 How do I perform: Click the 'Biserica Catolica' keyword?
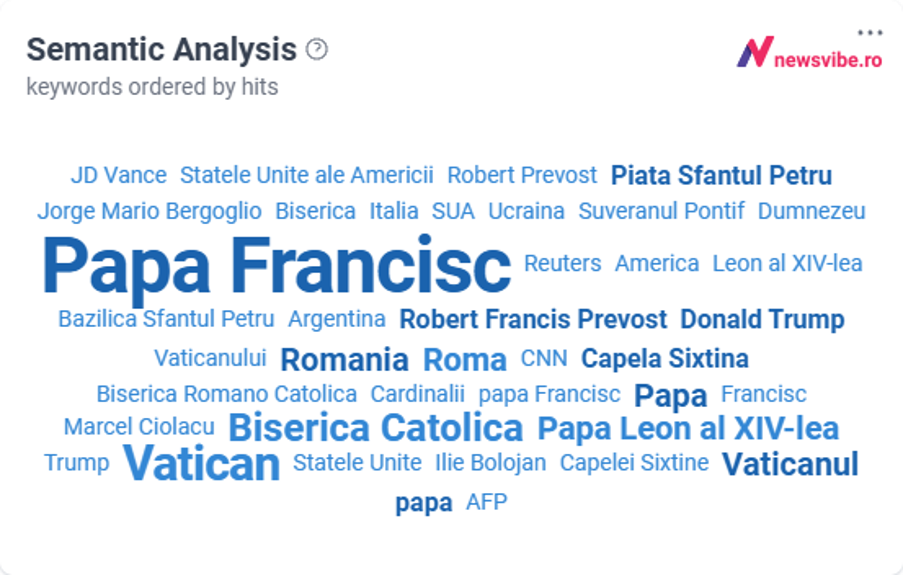point(375,428)
